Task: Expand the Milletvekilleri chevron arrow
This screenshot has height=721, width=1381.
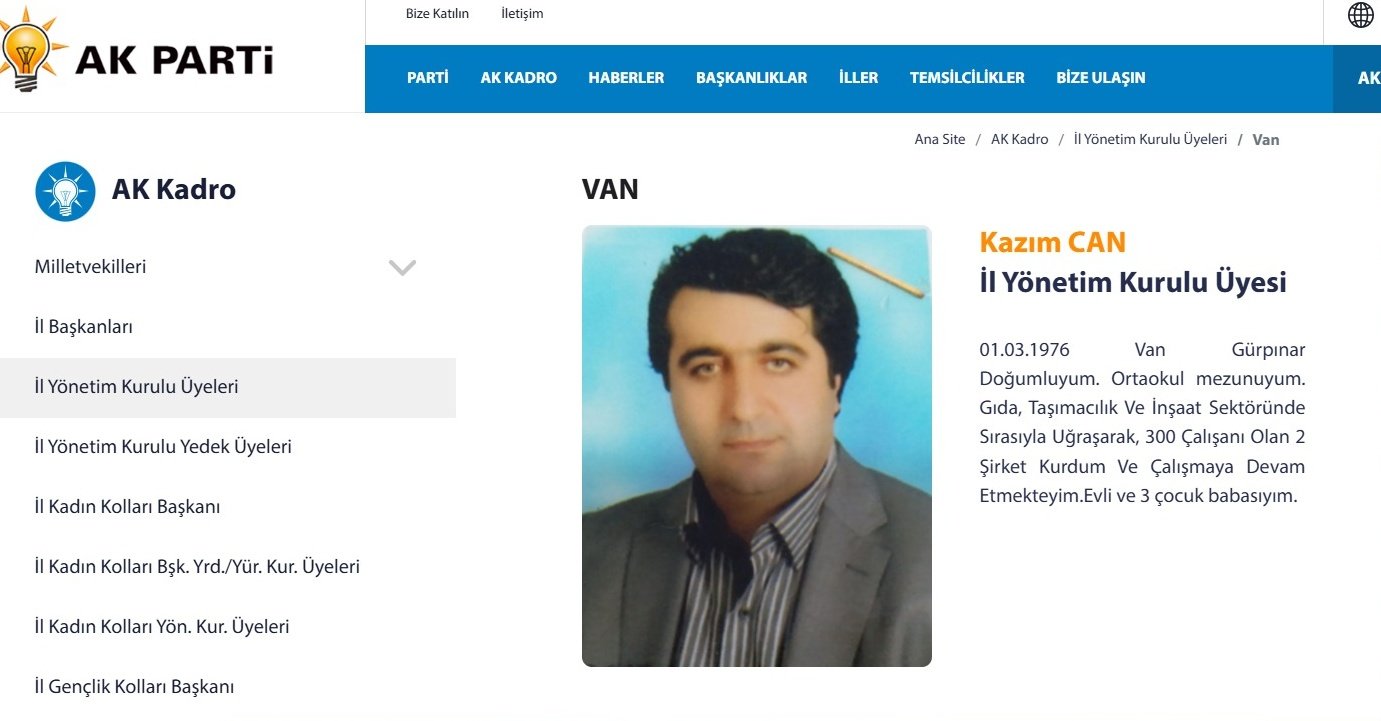Action: pos(402,267)
